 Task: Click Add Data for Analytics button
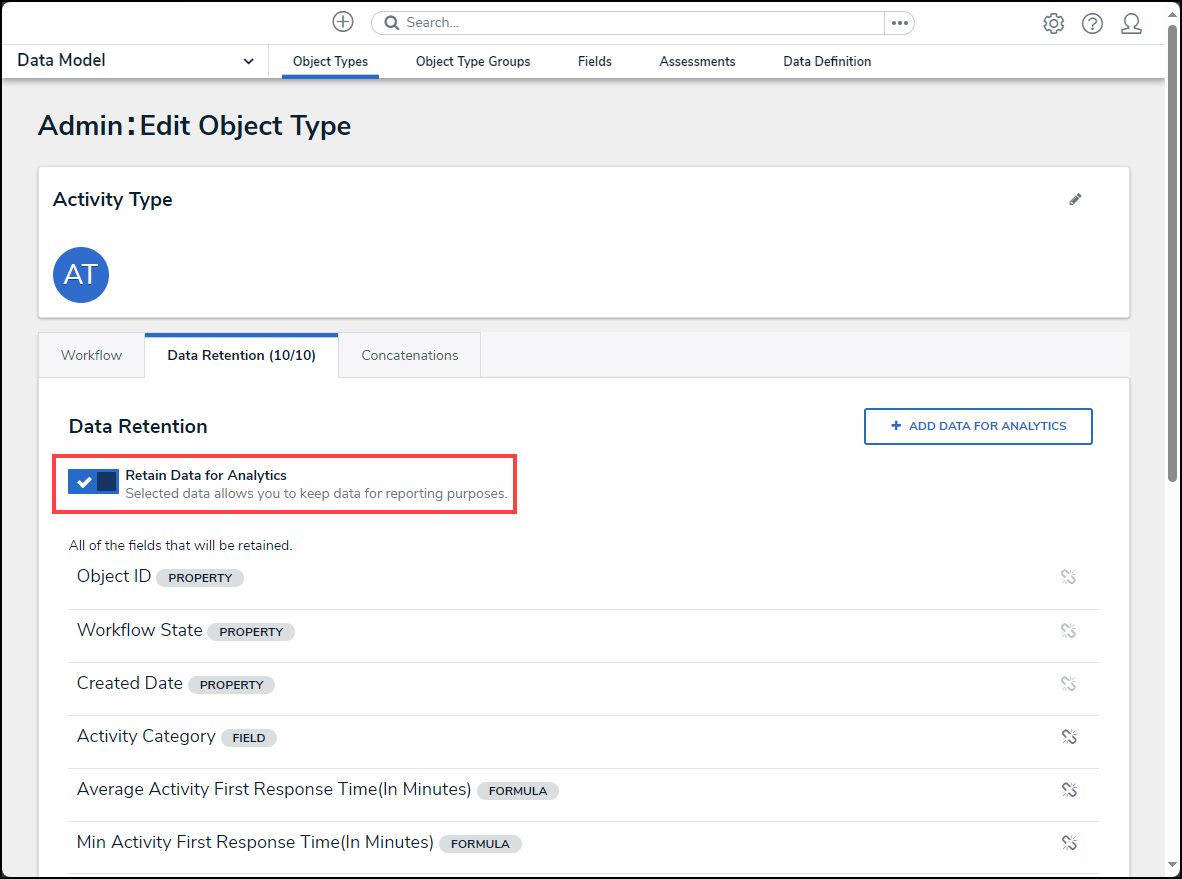click(x=978, y=426)
